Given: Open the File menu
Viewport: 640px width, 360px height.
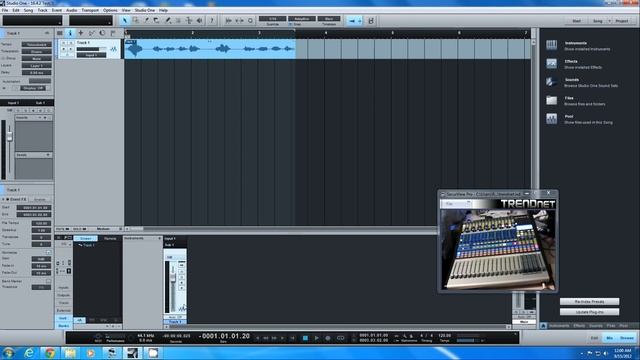Looking at the screenshot, I should (x=5, y=10).
